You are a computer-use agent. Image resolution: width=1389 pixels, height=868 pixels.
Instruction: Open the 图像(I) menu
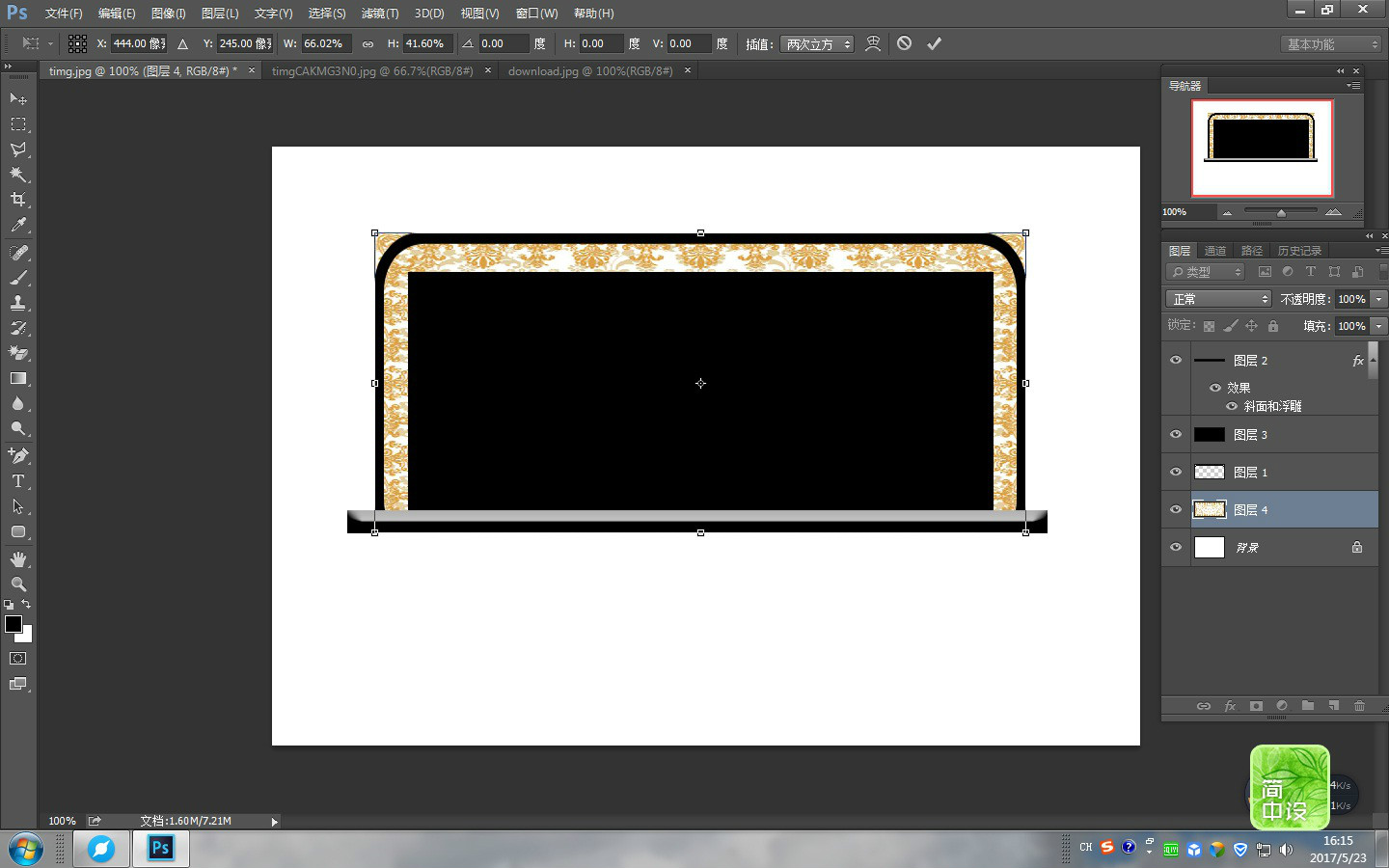click(x=169, y=14)
